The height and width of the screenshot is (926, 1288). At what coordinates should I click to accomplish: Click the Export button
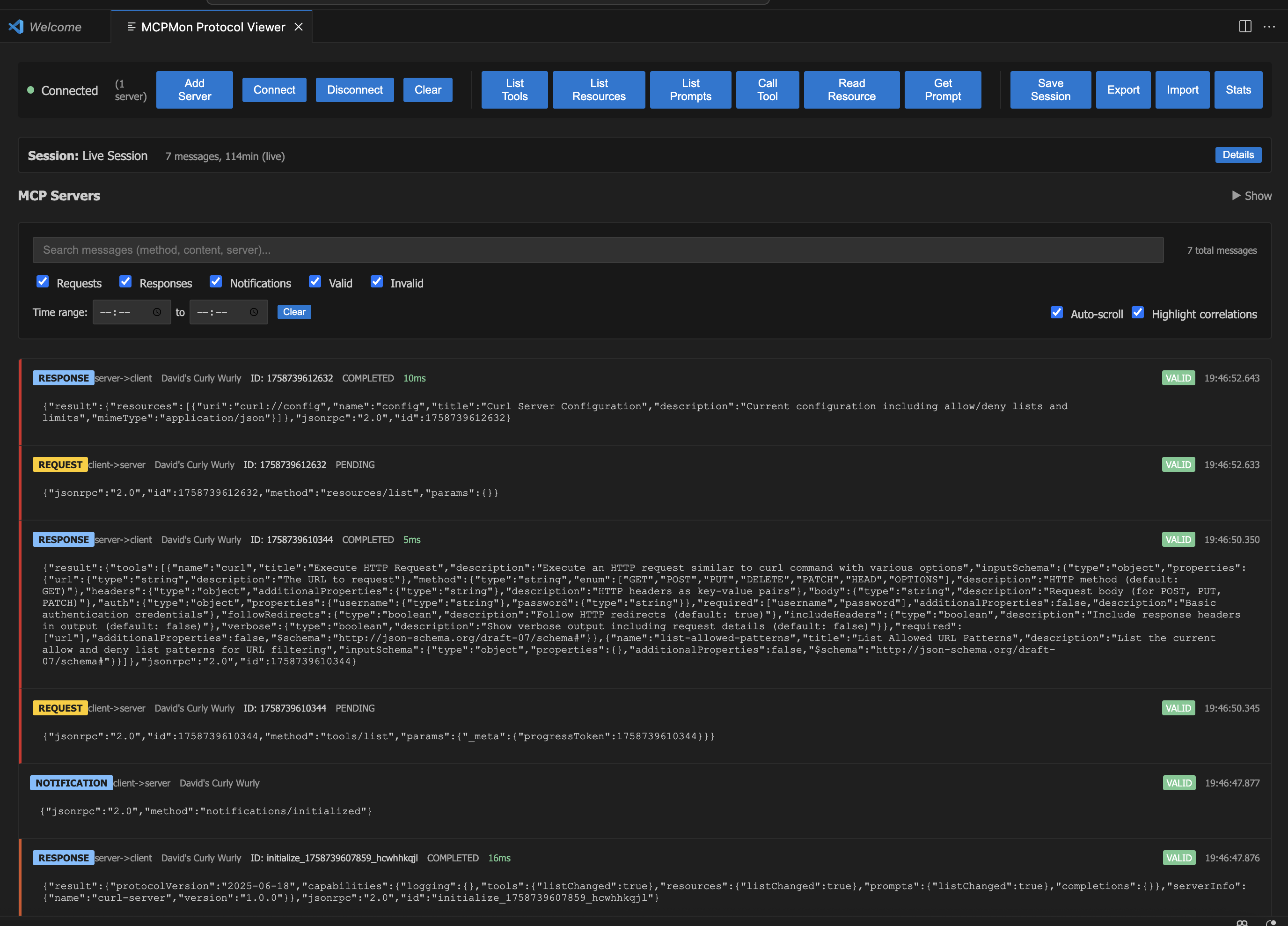point(1123,90)
